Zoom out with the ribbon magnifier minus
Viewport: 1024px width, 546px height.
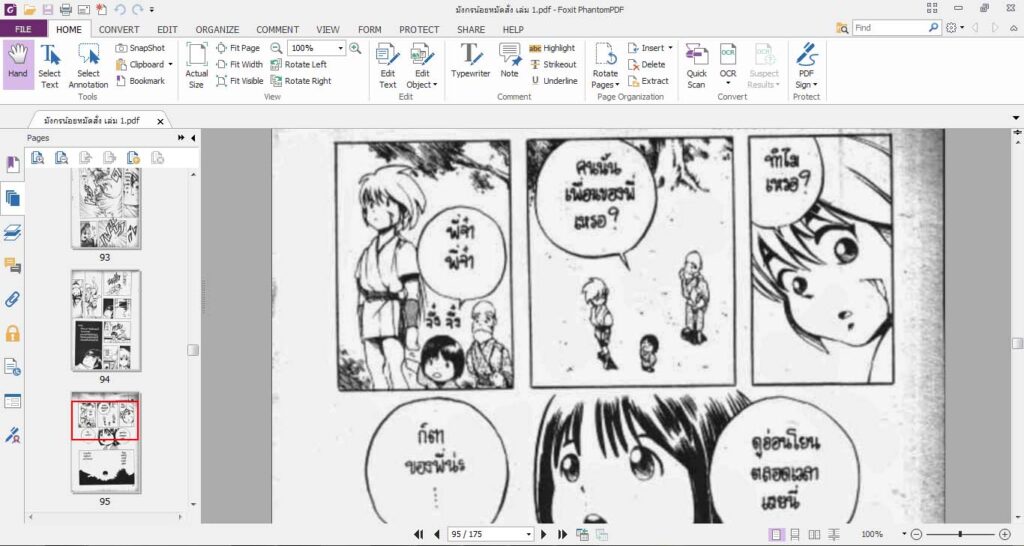pyautogui.click(x=276, y=48)
